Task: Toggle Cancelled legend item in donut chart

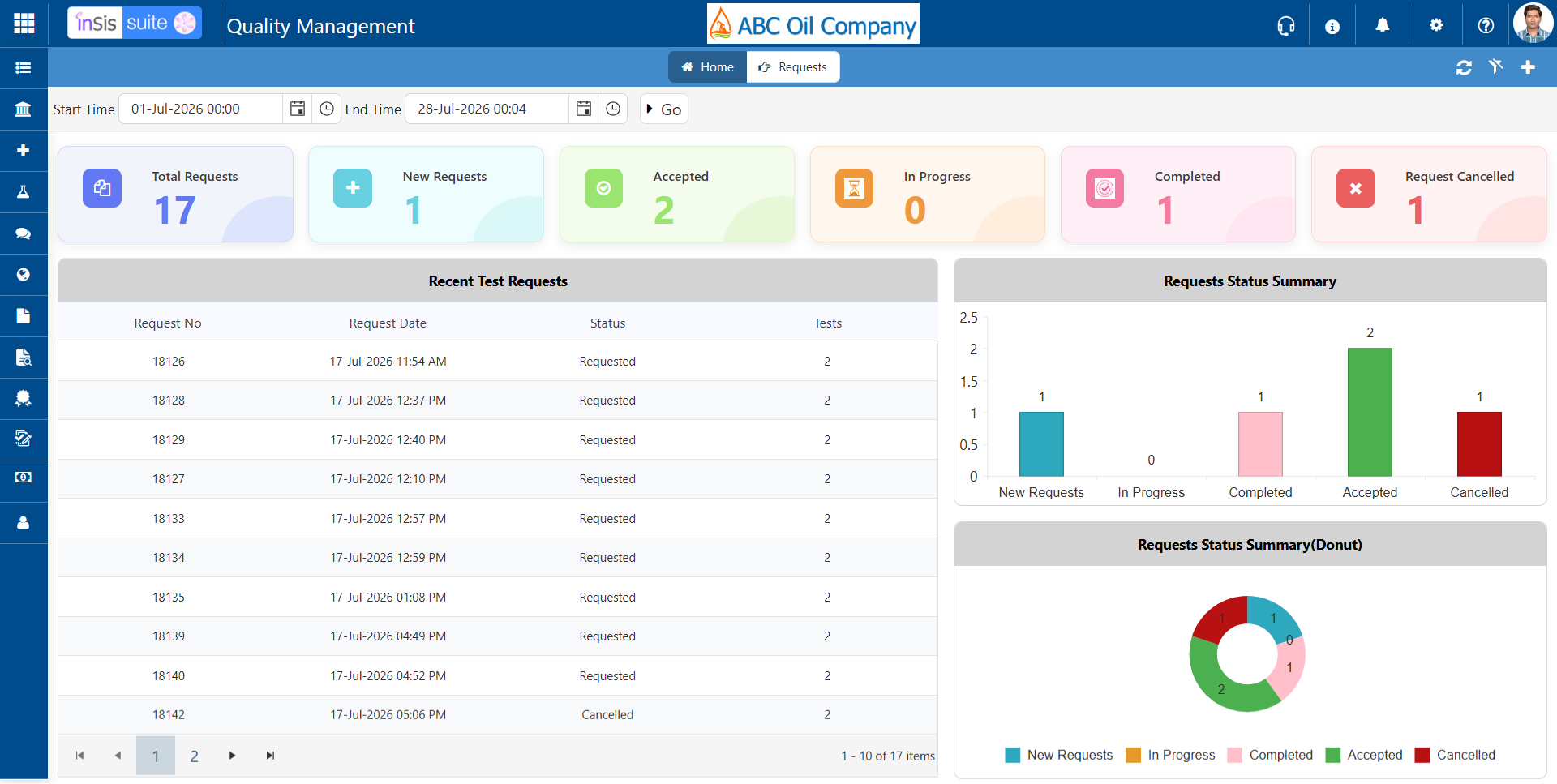Action: [x=1455, y=755]
